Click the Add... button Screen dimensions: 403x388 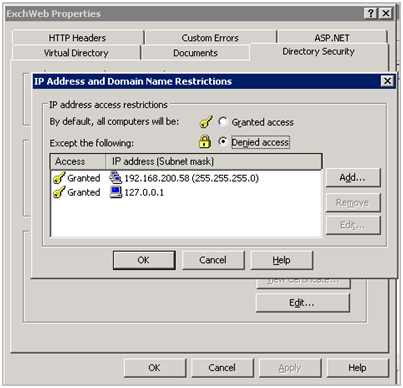tap(353, 178)
